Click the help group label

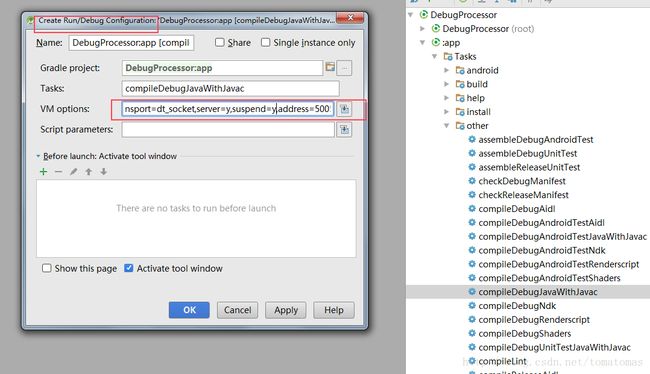click(x=475, y=98)
